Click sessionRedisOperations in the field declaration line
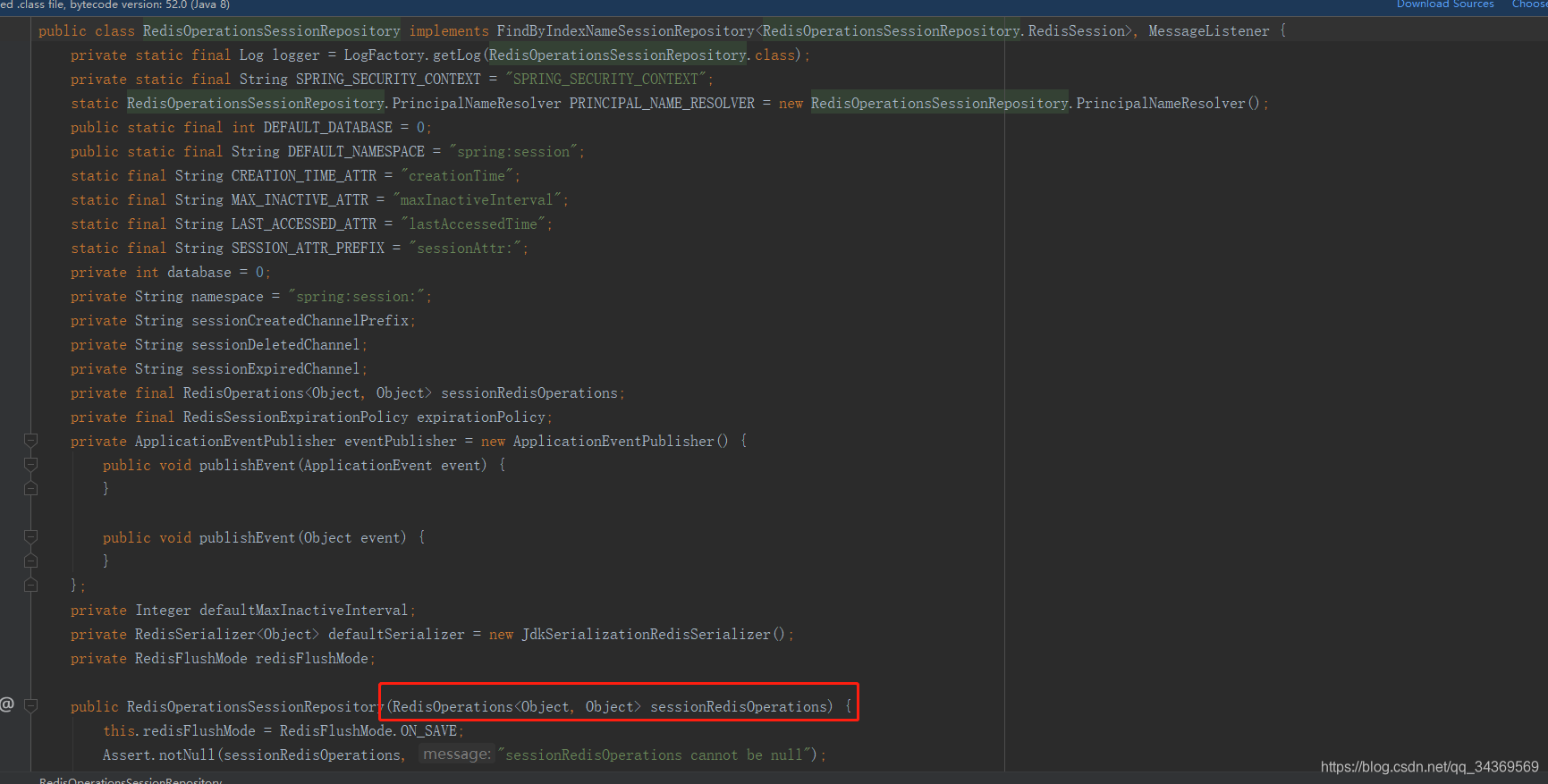The image size is (1548, 784). point(529,393)
